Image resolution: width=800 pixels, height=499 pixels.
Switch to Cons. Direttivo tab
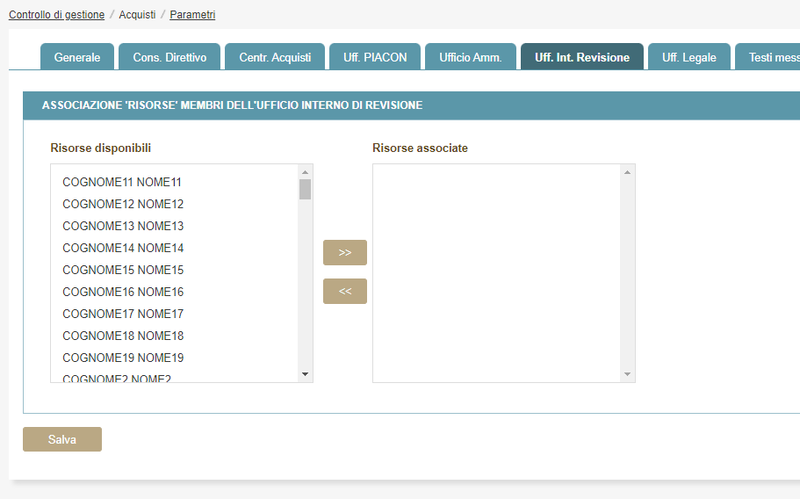(x=169, y=58)
